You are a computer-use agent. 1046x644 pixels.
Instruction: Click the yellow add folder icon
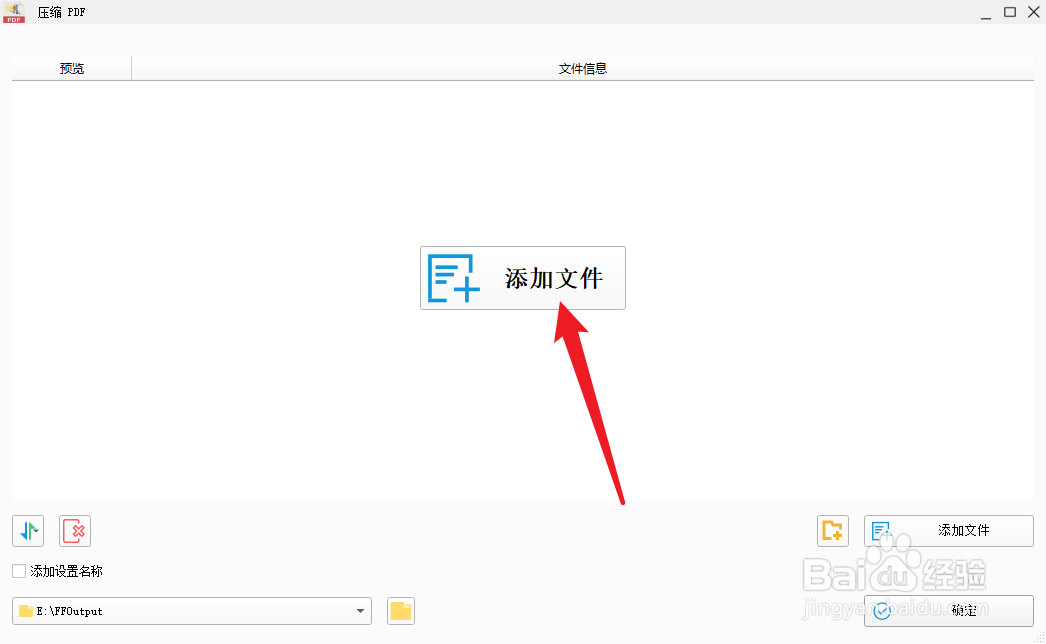(833, 531)
